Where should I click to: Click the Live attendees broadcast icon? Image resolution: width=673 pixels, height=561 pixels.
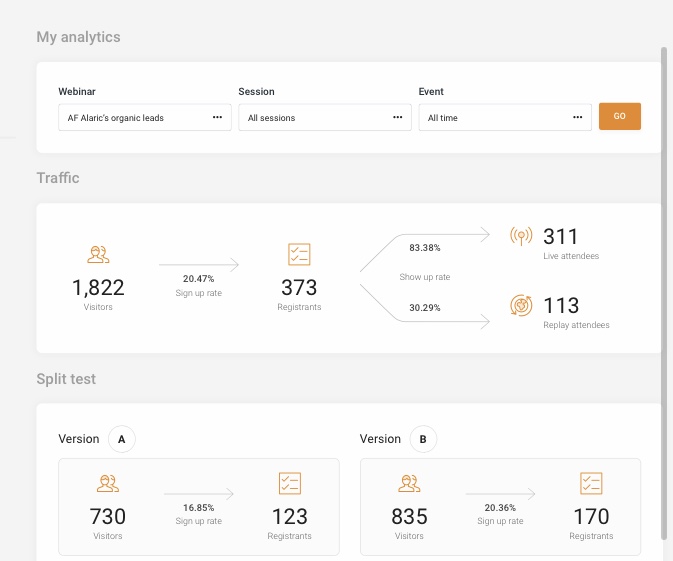pos(521,236)
